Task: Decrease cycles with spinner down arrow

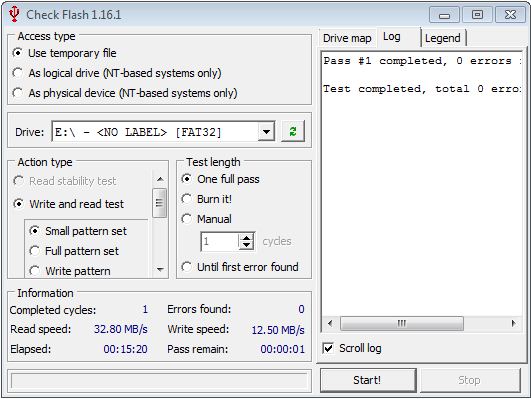Action: [x=247, y=246]
